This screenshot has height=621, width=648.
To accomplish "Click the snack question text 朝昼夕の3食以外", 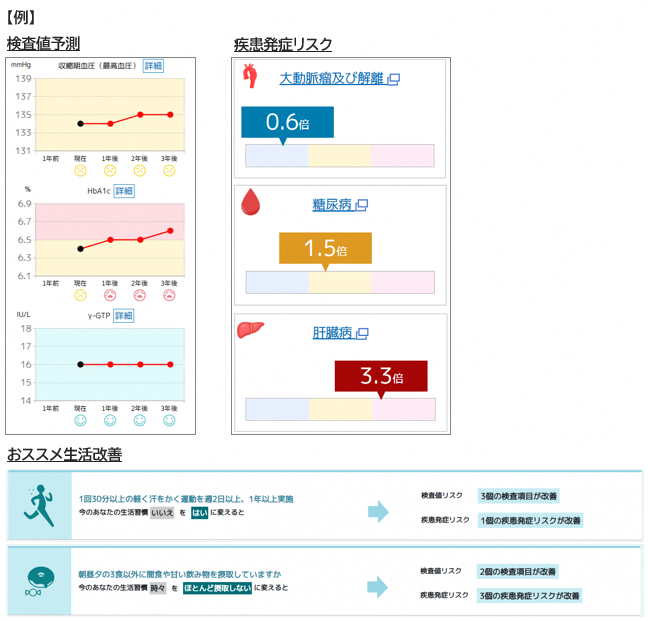I will click(180, 574).
